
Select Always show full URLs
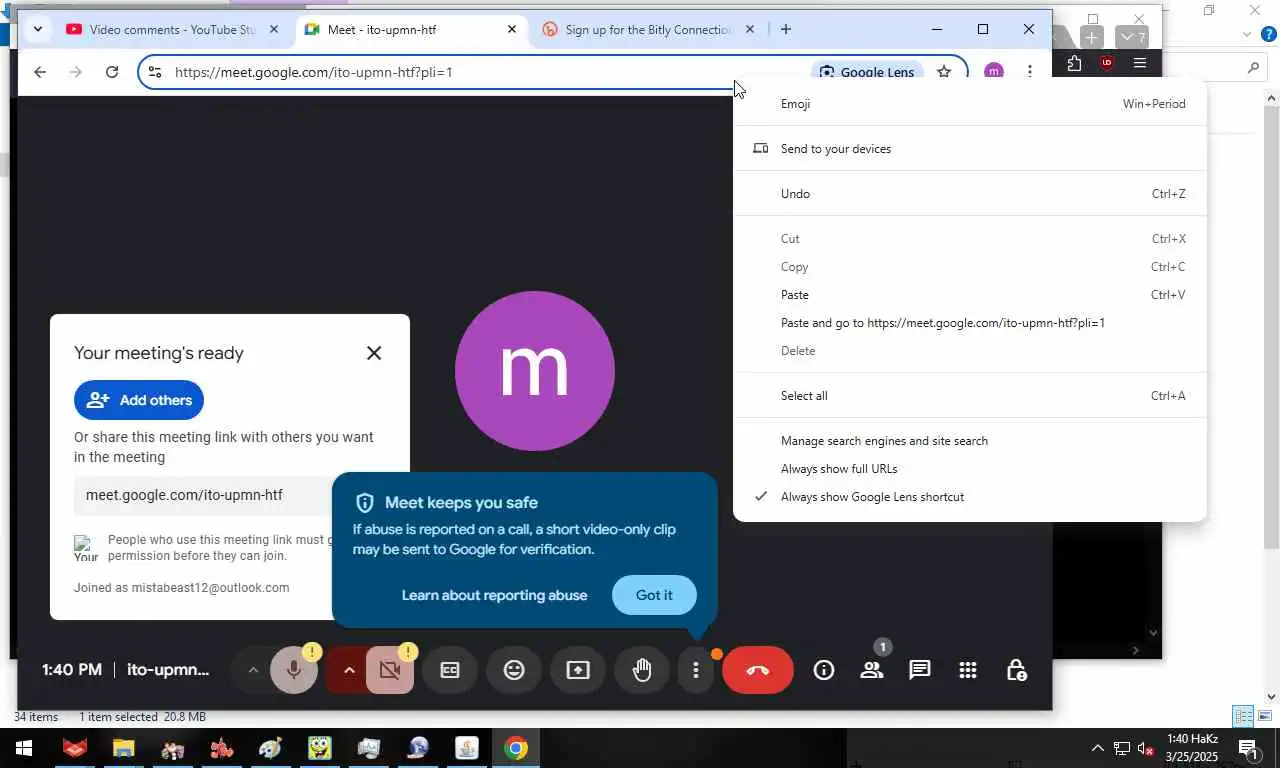[x=970, y=469]
